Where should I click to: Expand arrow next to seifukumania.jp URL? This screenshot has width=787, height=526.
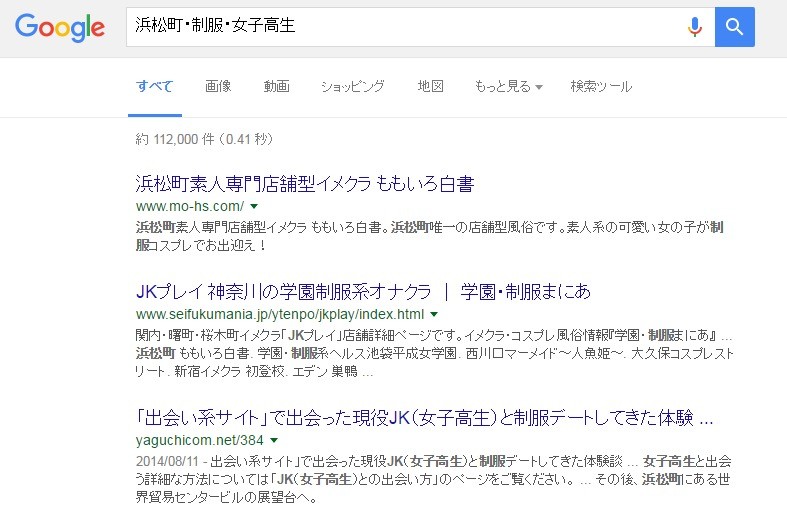[x=434, y=314]
